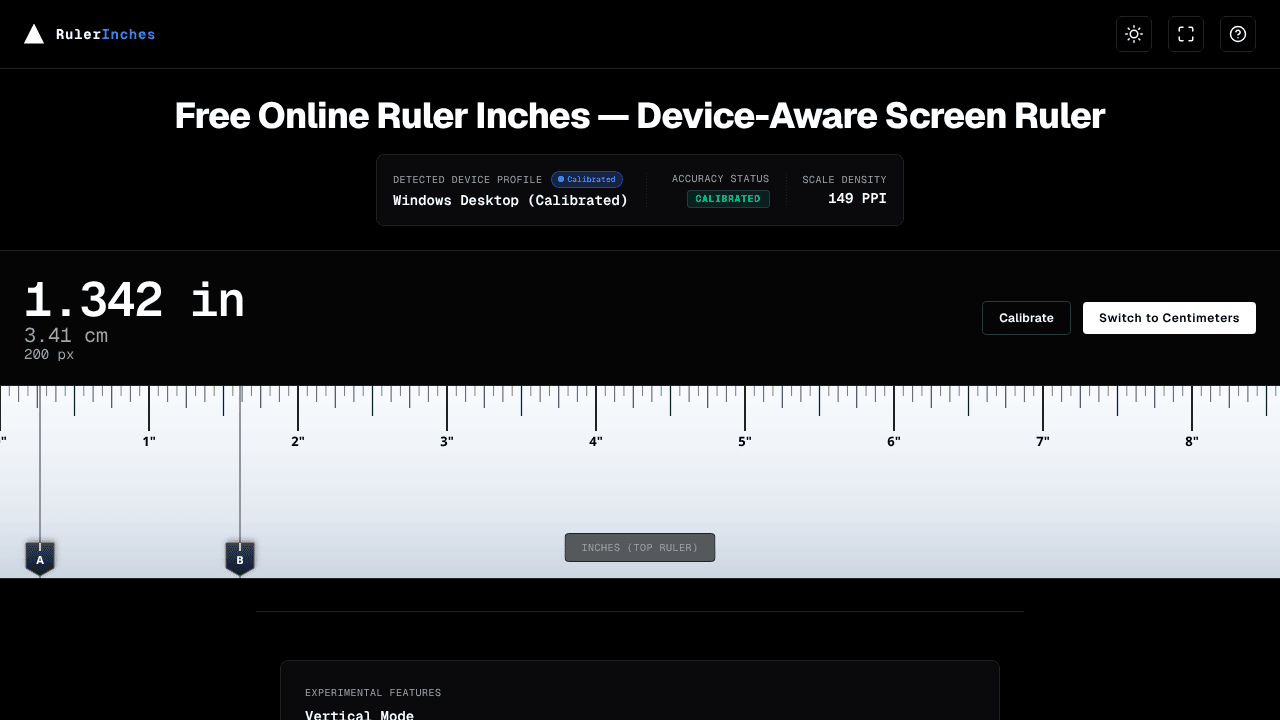Click the 8" mark label on ruler
This screenshot has height=720, width=1280.
1192,441
